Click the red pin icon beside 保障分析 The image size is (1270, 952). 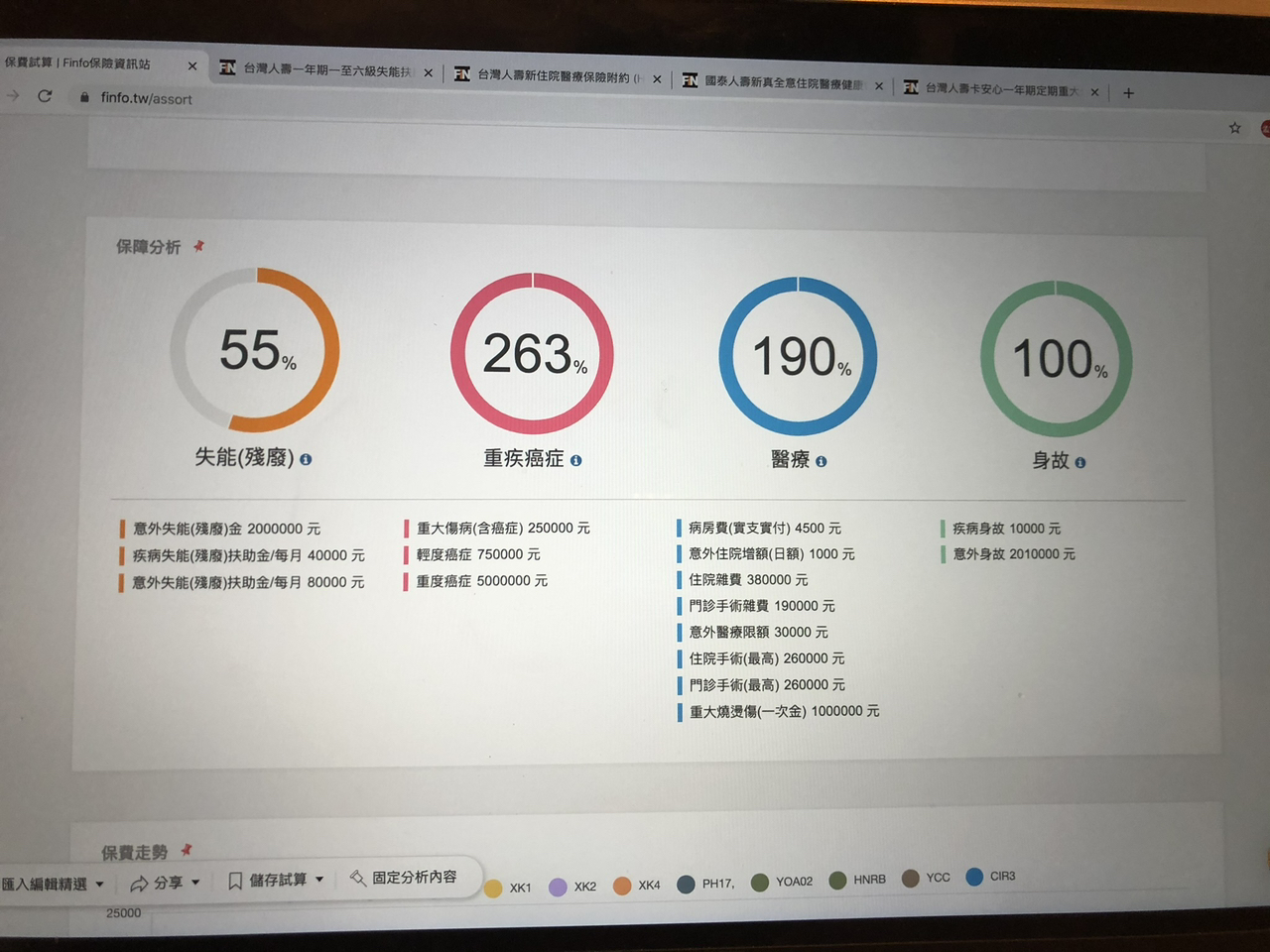tap(197, 245)
